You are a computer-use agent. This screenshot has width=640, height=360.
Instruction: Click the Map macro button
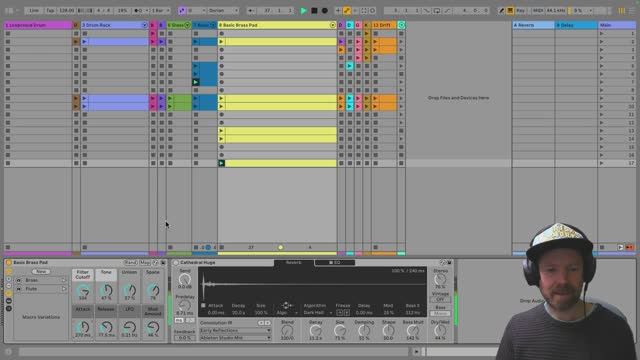click(144, 262)
